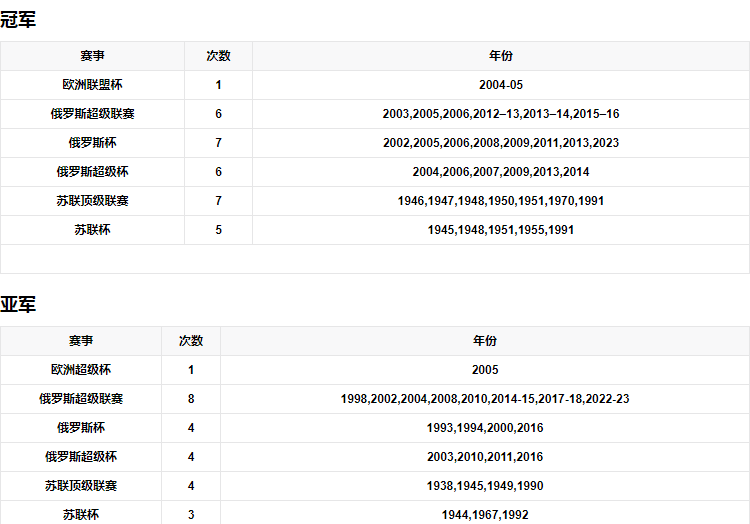Select the 欧洲超级杯 row label
The image size is (750, 524).
(81, 370)
